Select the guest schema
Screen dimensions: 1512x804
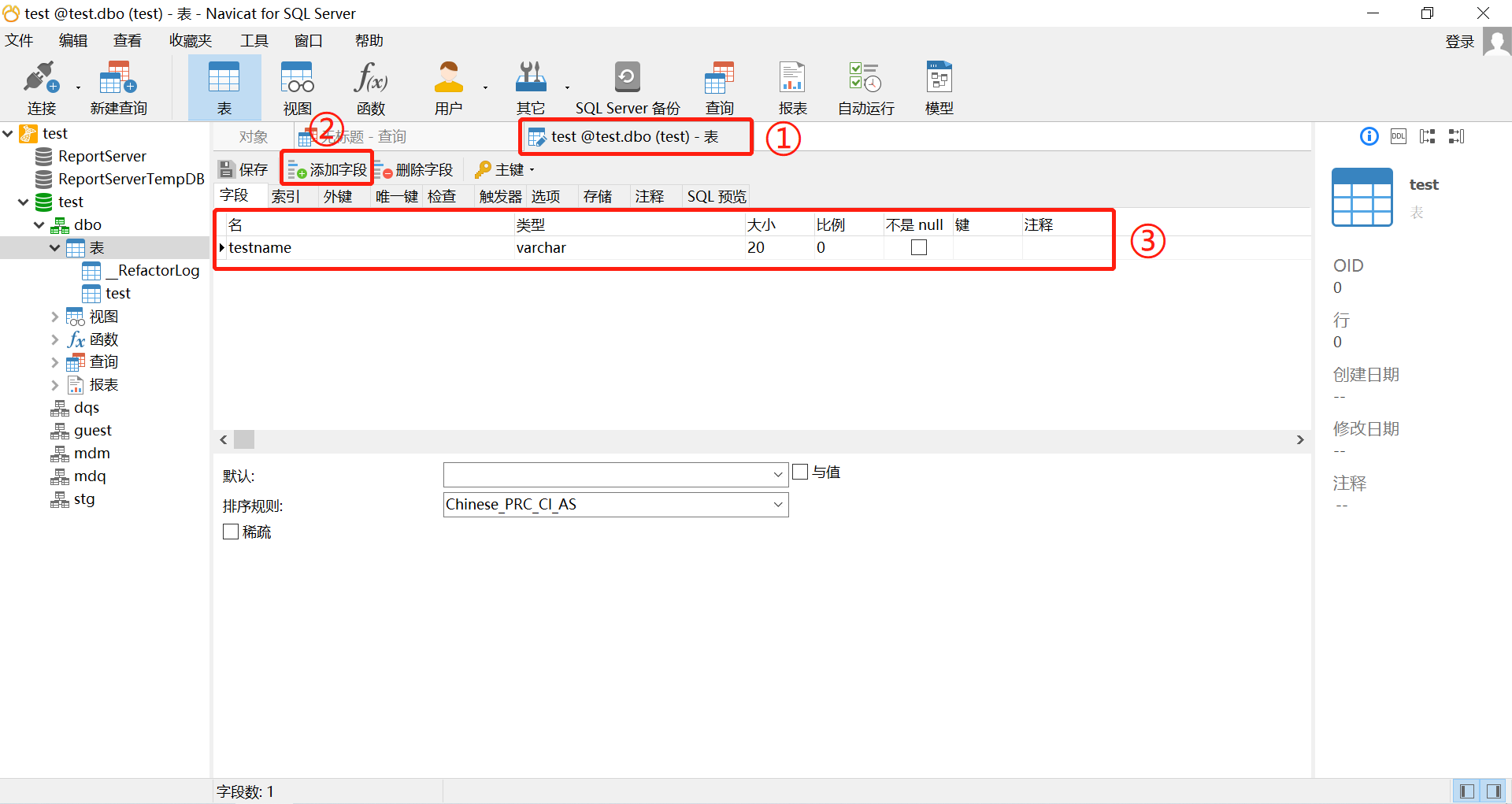coord(82,430)
